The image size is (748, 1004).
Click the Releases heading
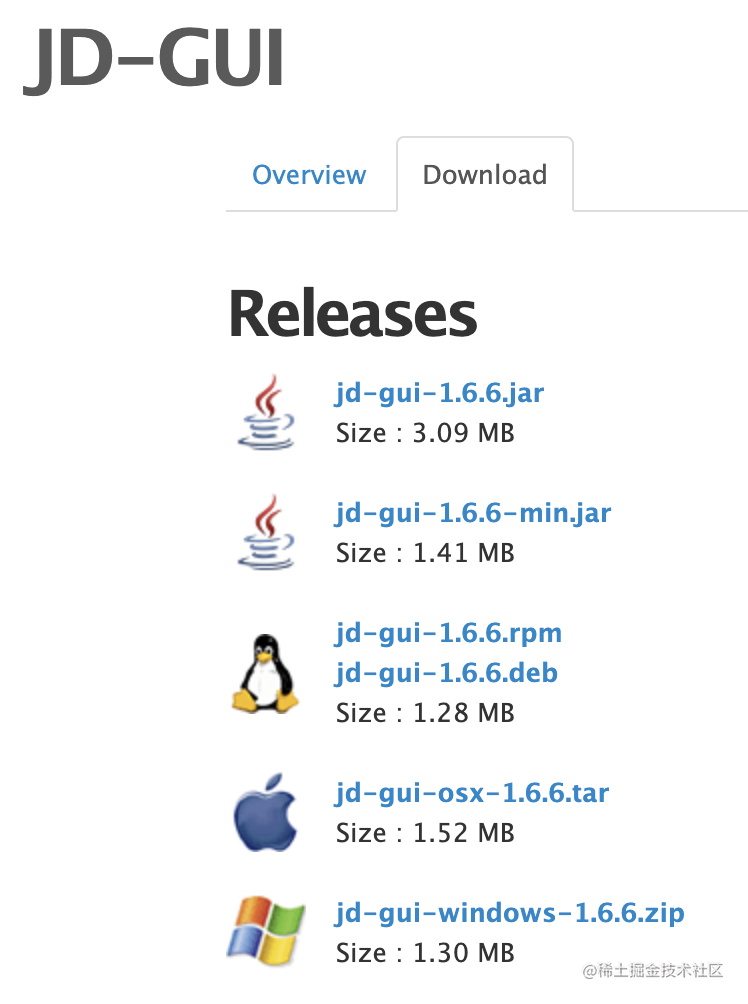point(353,313)
